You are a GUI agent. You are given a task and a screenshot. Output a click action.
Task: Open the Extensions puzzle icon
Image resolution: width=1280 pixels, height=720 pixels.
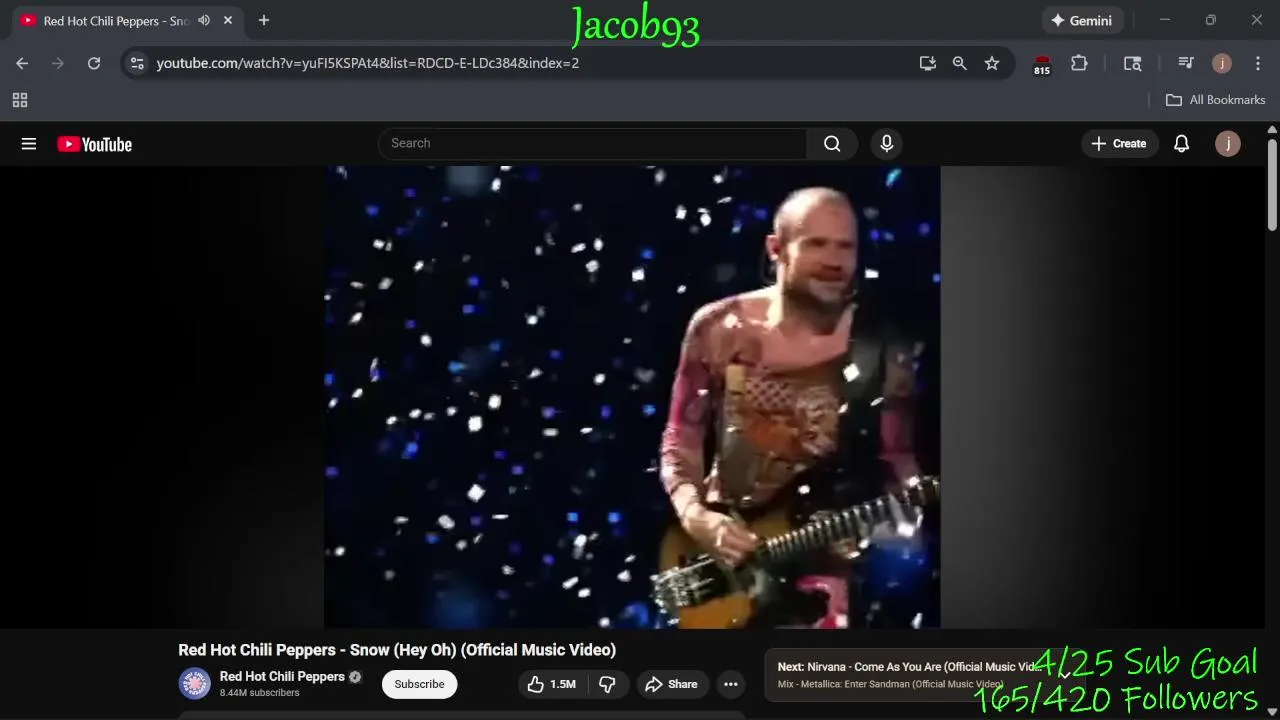pos(1079,63)
